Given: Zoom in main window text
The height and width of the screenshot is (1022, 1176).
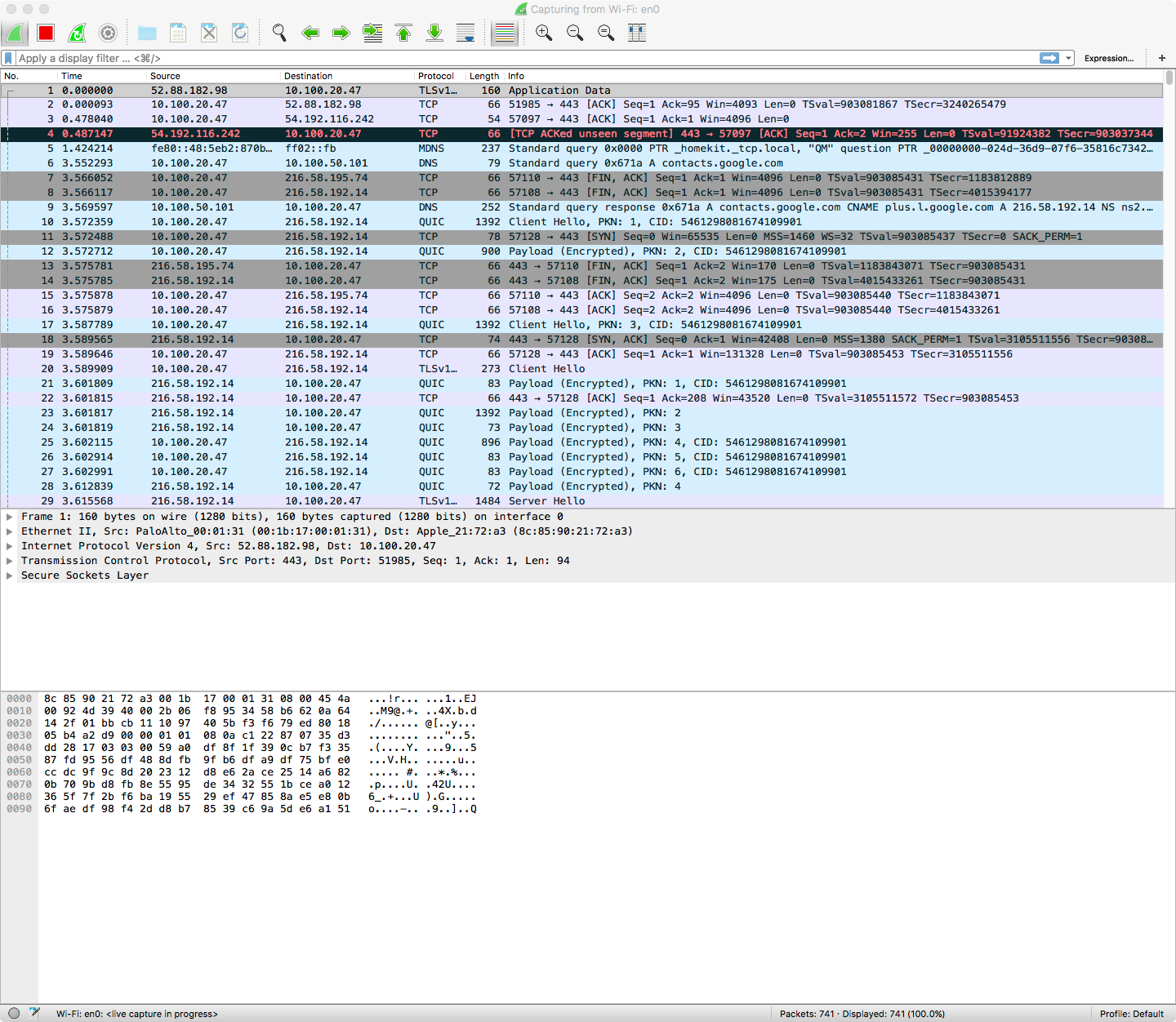Looking at the screenshot, I should 544,33.
